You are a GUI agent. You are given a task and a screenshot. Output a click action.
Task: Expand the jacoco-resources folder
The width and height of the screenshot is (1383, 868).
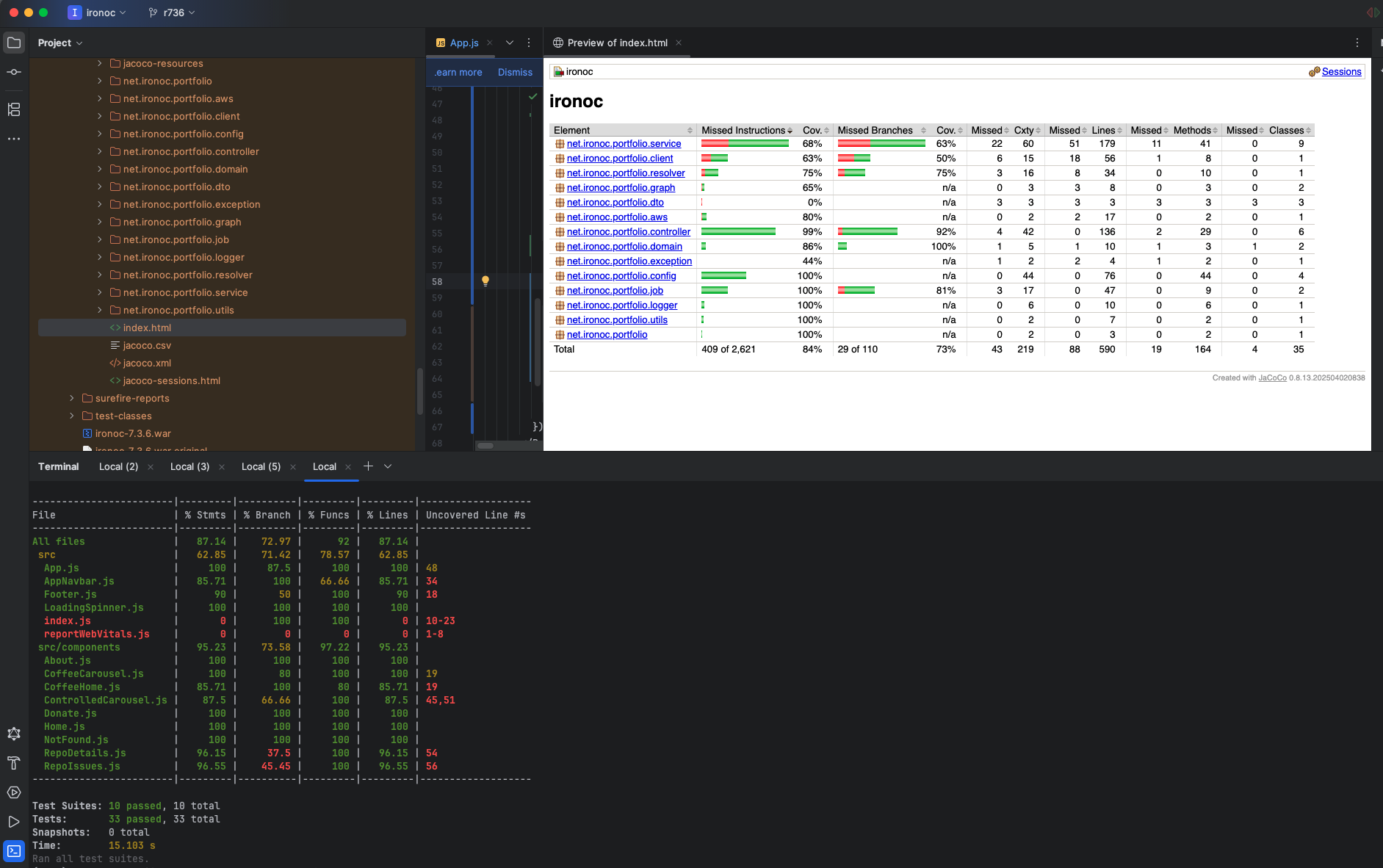pyautogui.click(x=100, y=63)
